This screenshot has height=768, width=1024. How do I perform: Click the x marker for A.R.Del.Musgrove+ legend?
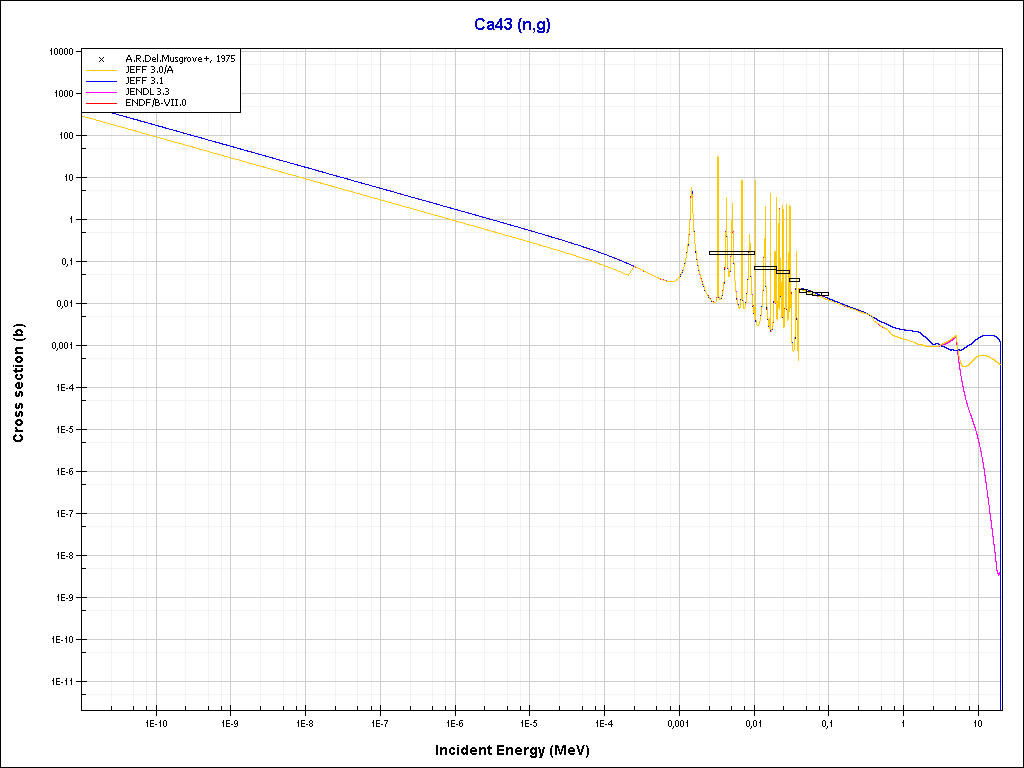point(101,59)
